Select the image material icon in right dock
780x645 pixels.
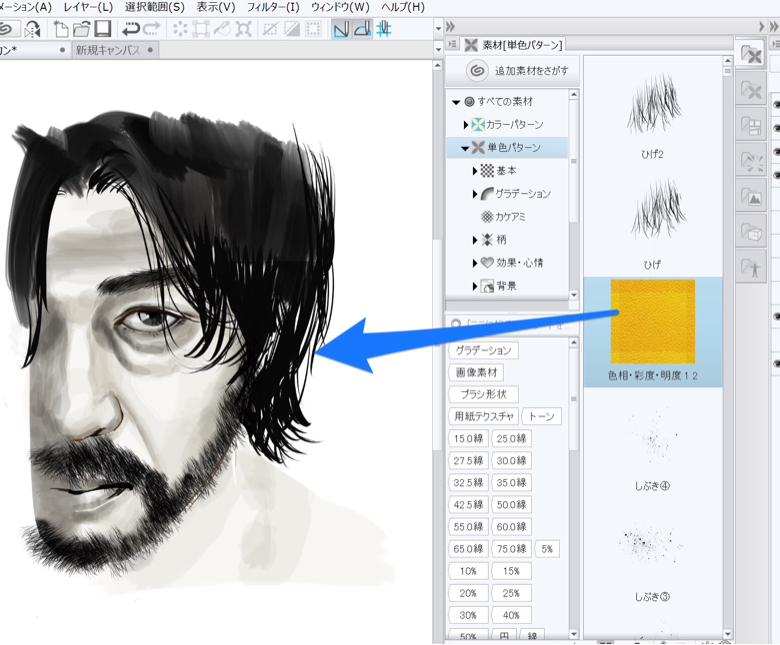tap(751, 197)
